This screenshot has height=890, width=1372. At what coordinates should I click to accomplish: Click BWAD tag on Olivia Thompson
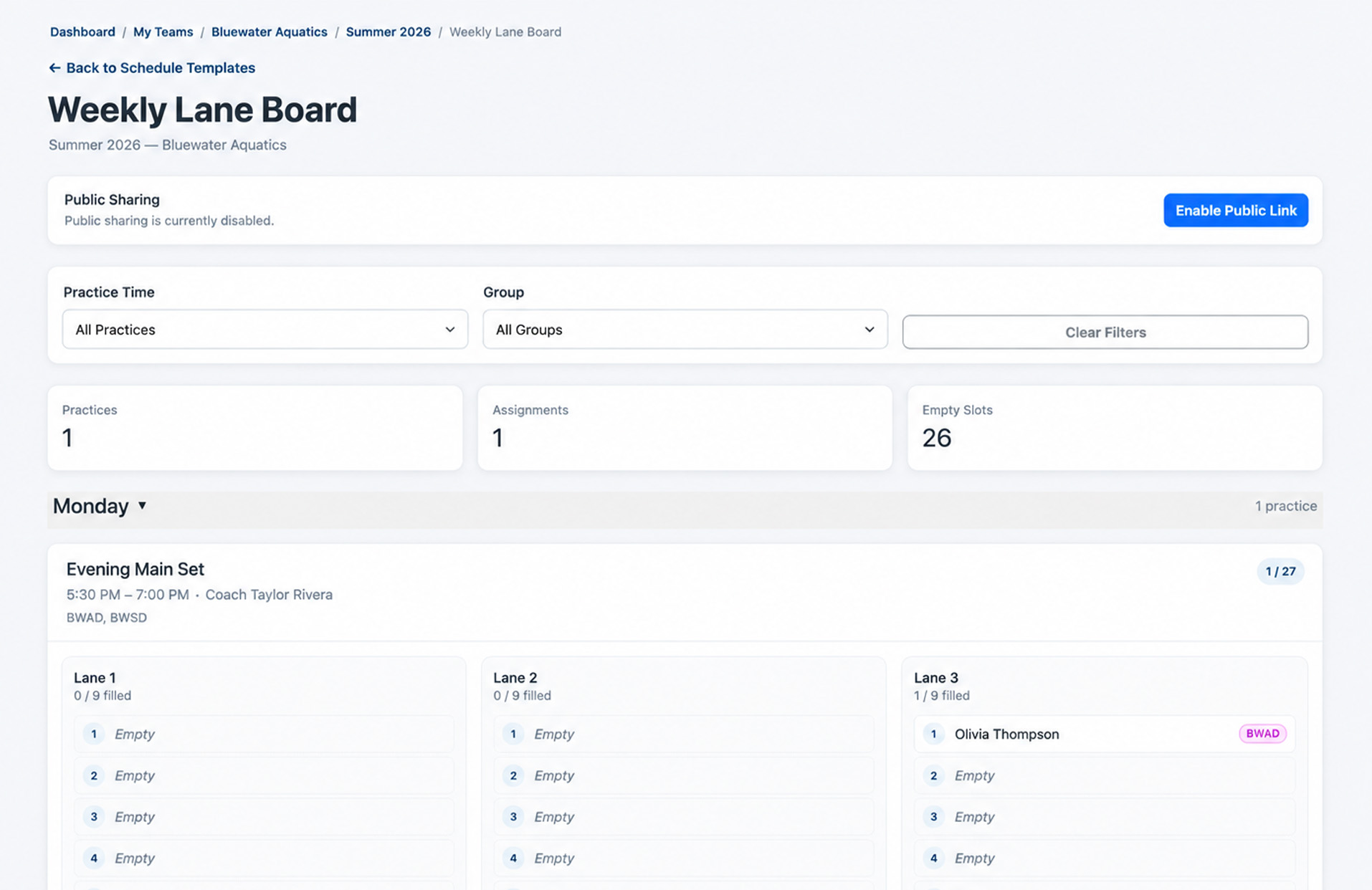pos(1262,734)
